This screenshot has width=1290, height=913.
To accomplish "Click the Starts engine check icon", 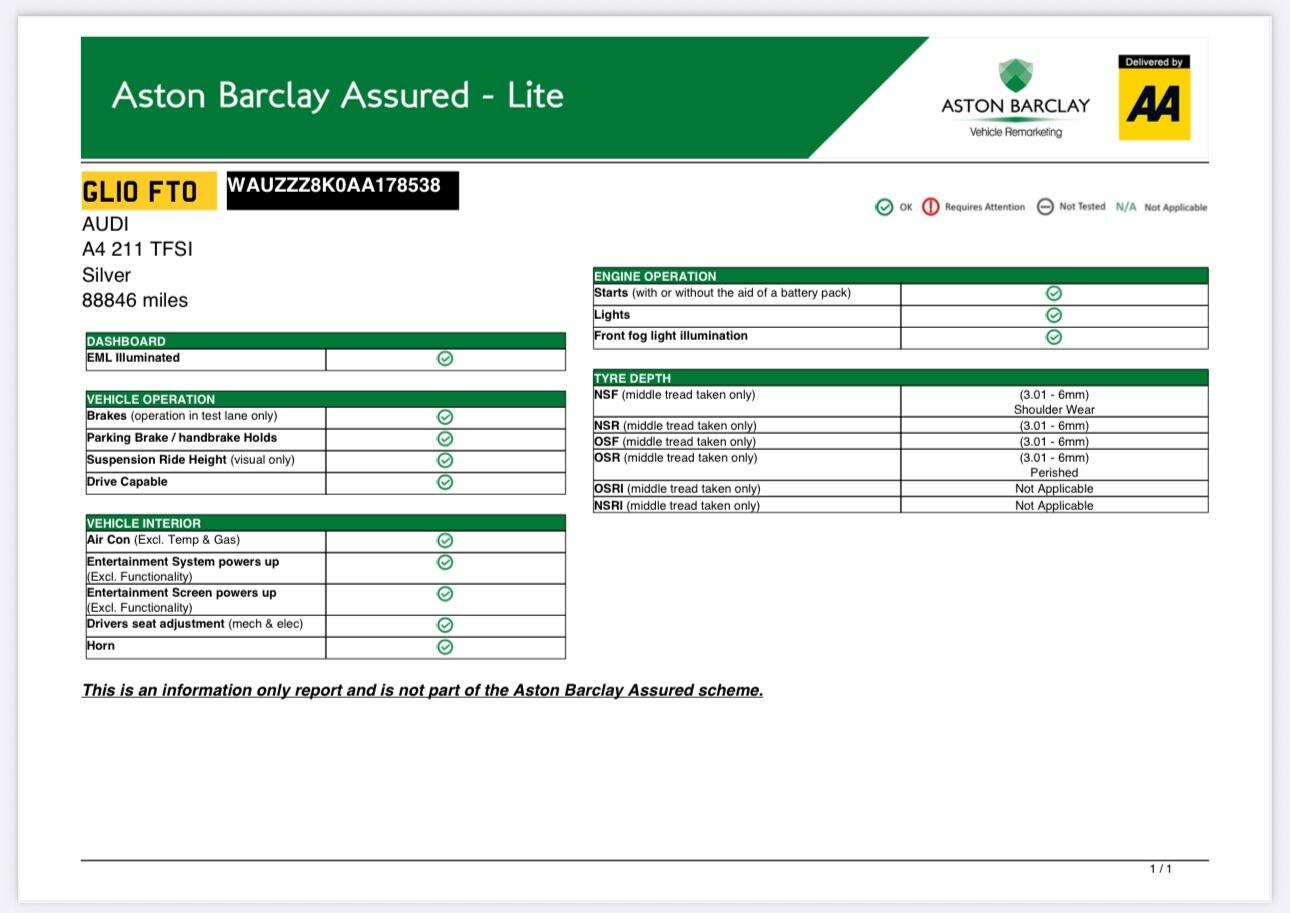I will (1053, 293).
